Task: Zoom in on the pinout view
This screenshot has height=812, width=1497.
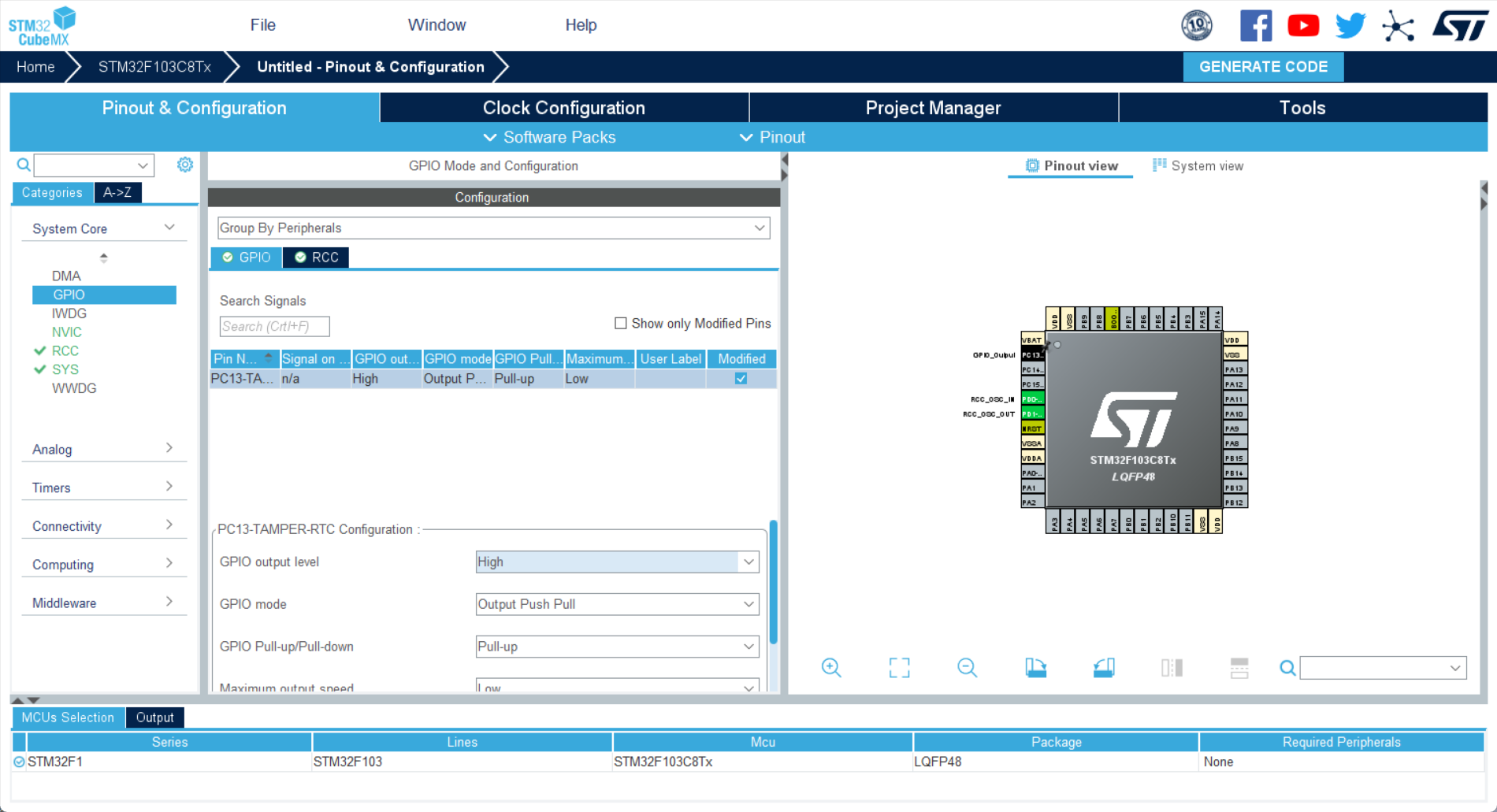Action: 831,668
